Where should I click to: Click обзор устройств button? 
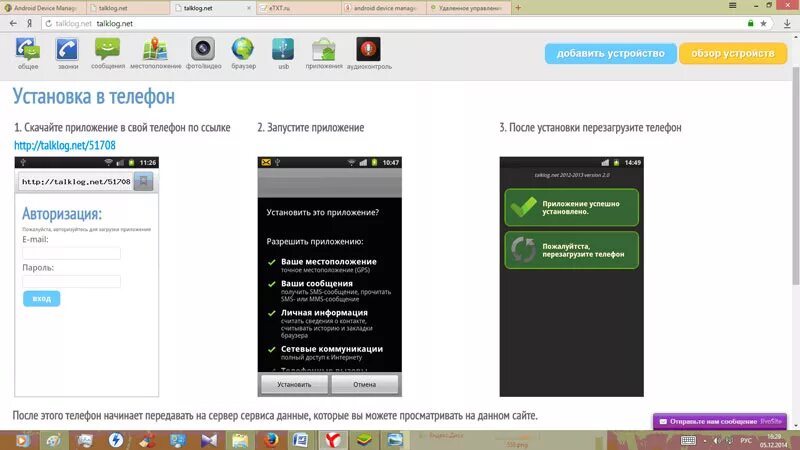[x=733, y=53]
